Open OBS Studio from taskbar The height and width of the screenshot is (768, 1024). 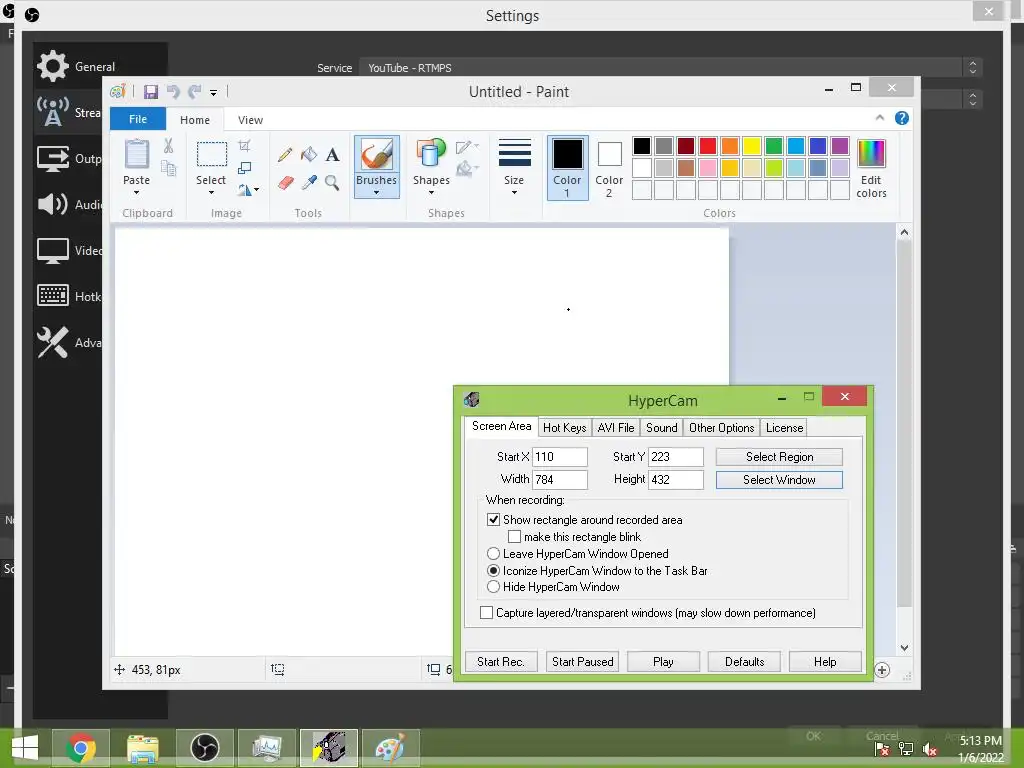[x=204, y=748]
